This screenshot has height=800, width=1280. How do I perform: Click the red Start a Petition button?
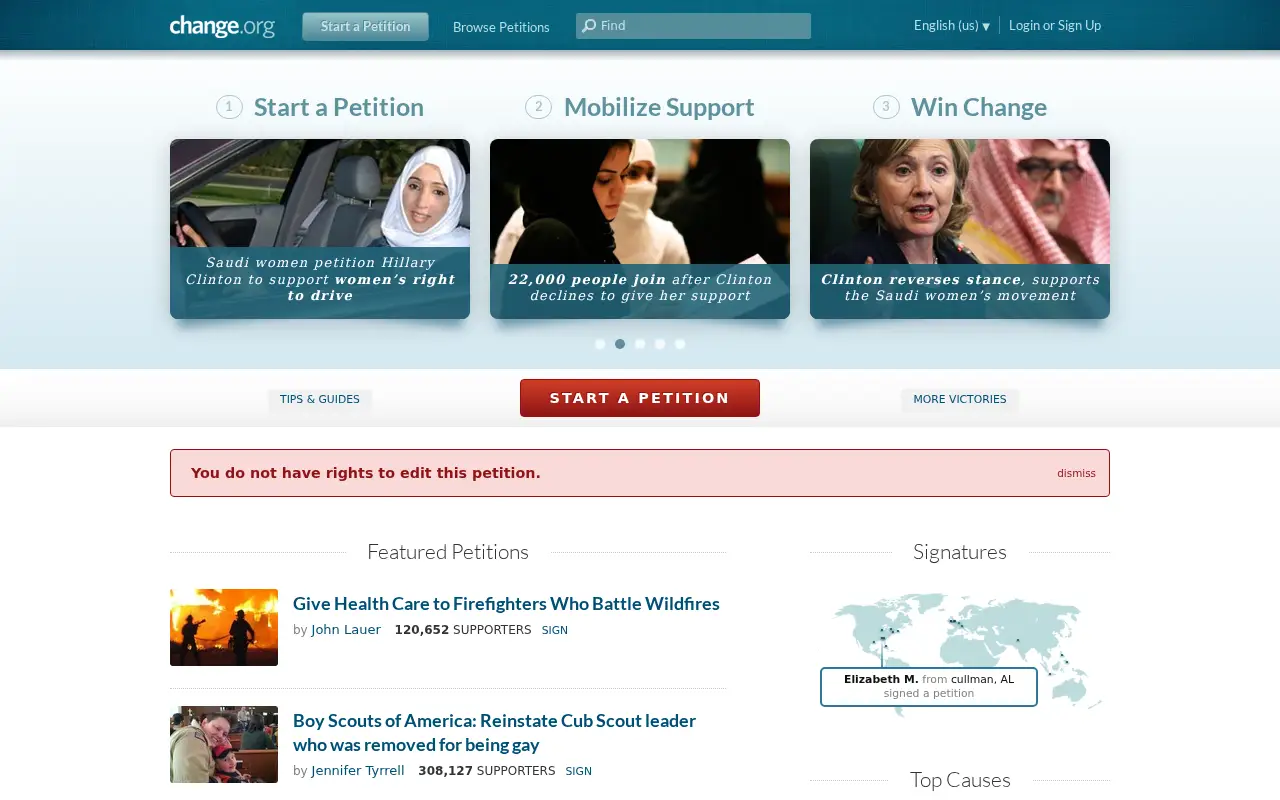click(x=640, y=398)
